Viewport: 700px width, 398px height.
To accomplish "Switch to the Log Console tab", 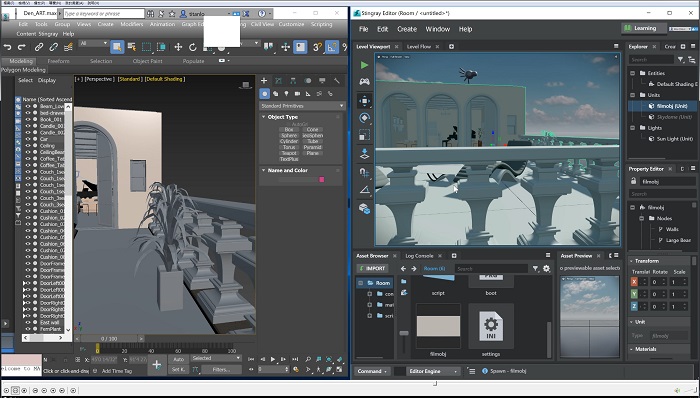I will (x=419, y=256).
